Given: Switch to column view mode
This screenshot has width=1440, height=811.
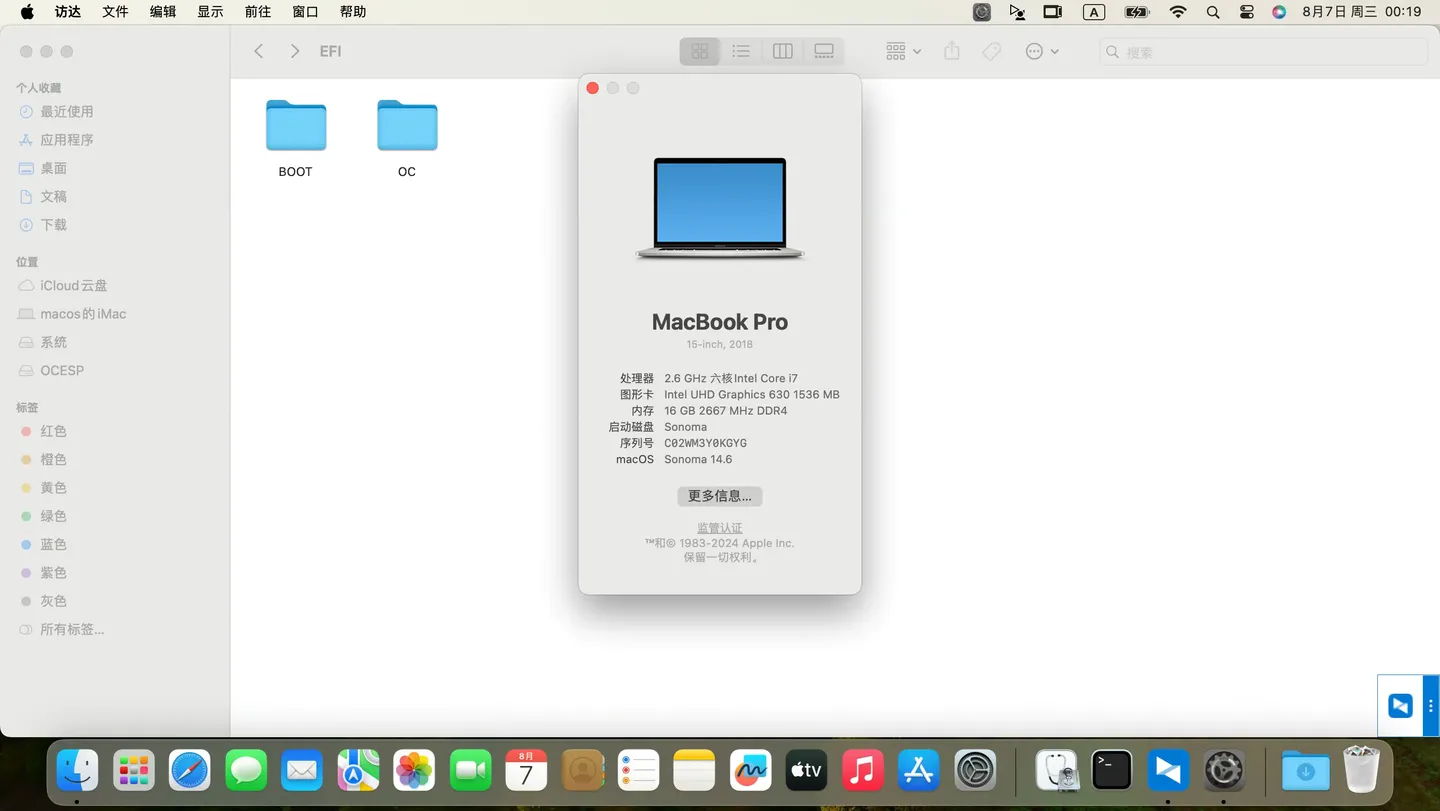Looking at the screenshot, I should 783,51.
